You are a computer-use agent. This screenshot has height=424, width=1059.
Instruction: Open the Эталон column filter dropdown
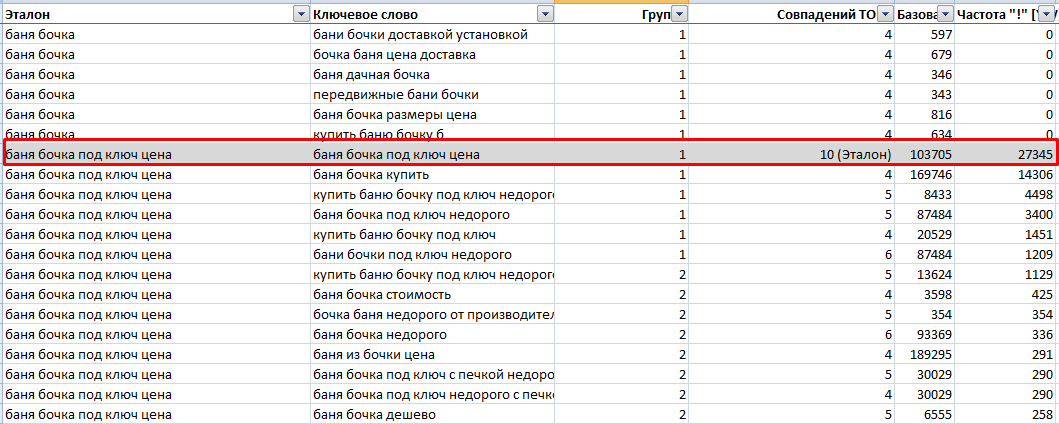(x=299, y=15)
